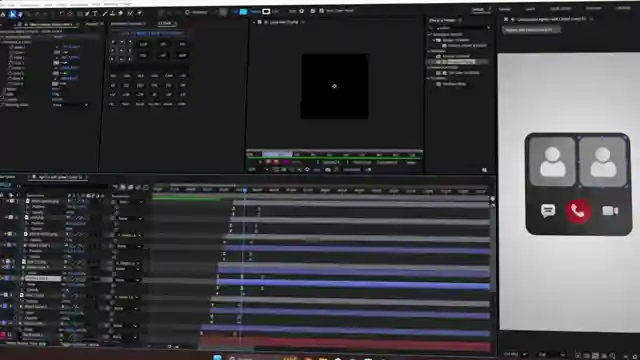The height and width of the screenshot is (360, 640).
Task: Select the Clone Stamp tool
Action: click(113, 14)
